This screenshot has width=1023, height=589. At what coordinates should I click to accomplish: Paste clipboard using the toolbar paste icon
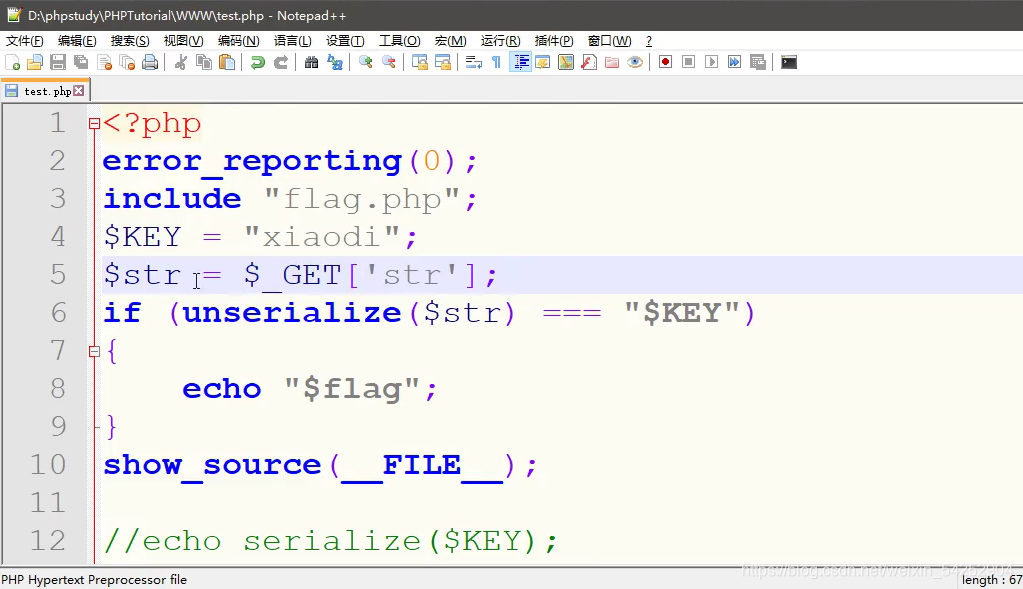click(x=227, y=62)
